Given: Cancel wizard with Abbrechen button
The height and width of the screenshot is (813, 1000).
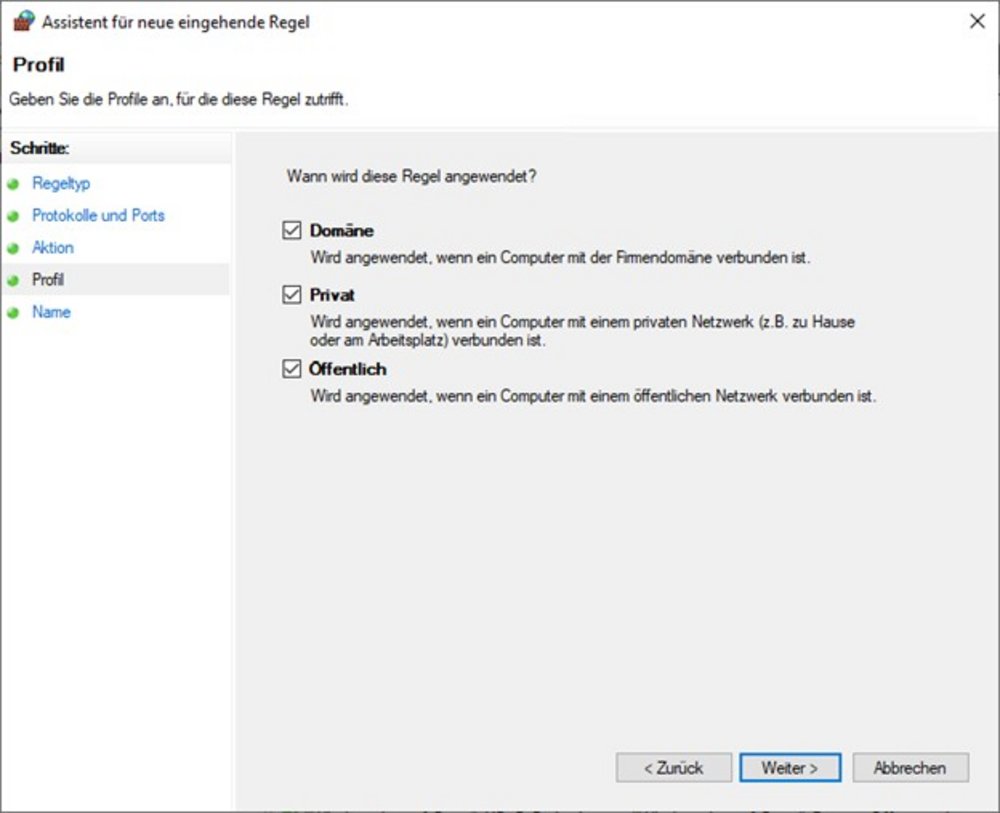Looking at the screenshot, I should [x=911, y=768].
